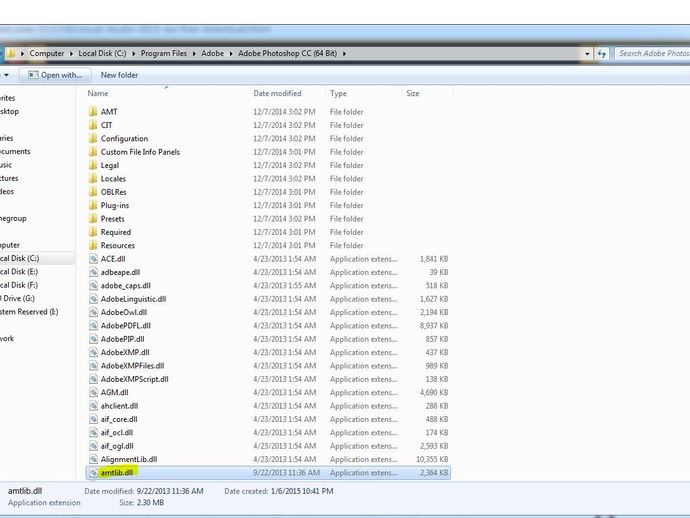Click the refresh icon beside address bar
Image resolution: width=690 pixels, height=518 pixels.
pos(602,54)
